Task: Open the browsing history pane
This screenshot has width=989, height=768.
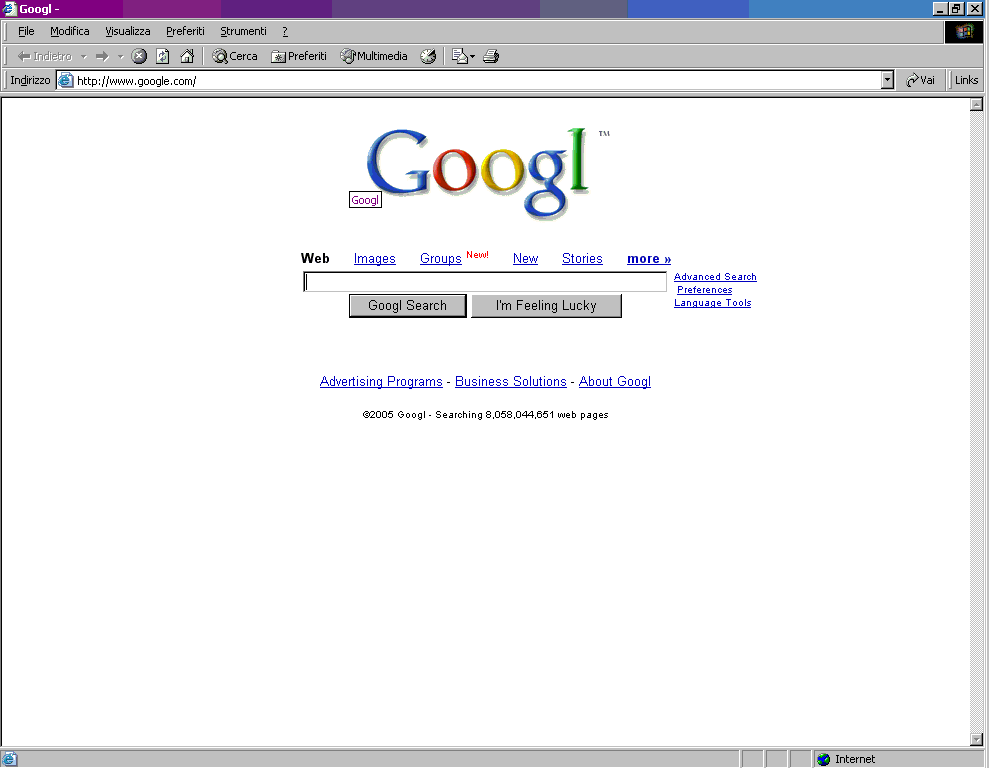Action: [428, 56]
